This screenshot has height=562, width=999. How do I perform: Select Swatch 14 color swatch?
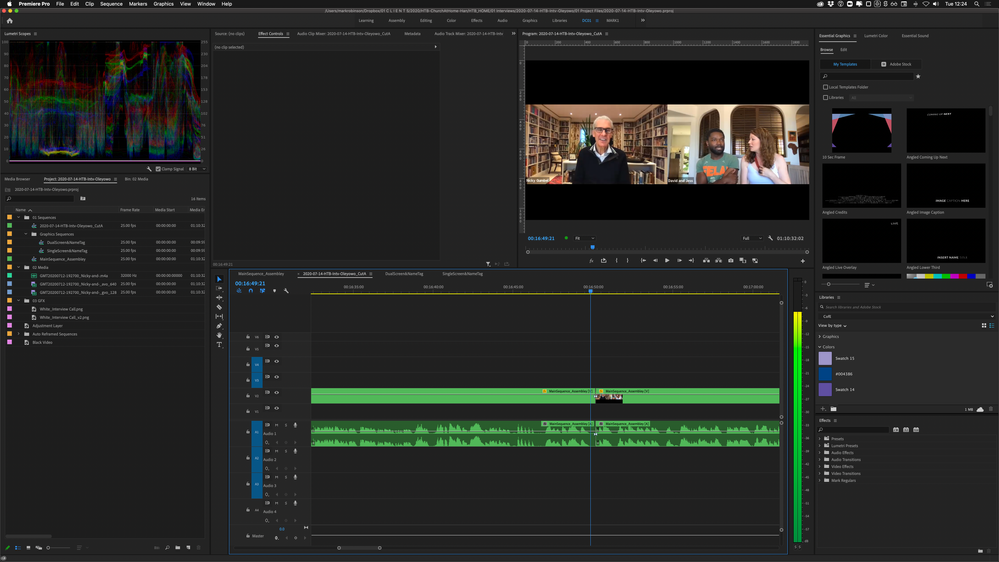click(825, 389)
